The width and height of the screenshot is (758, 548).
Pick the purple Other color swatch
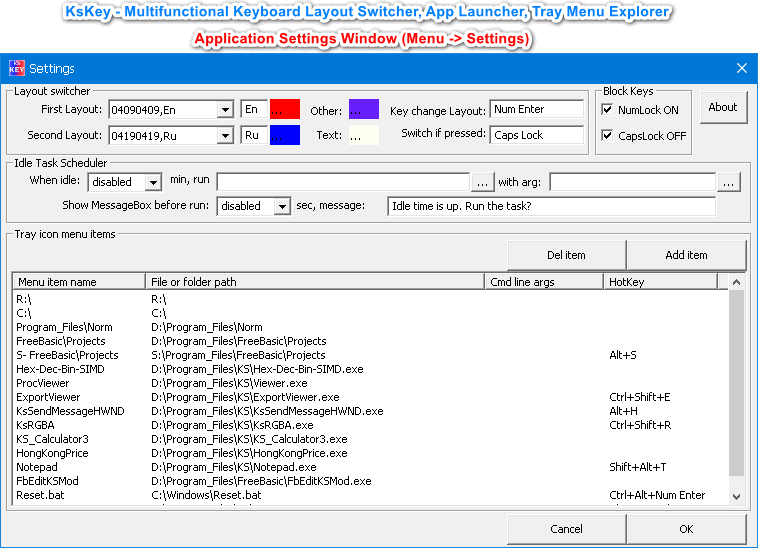tap(364, 109)
